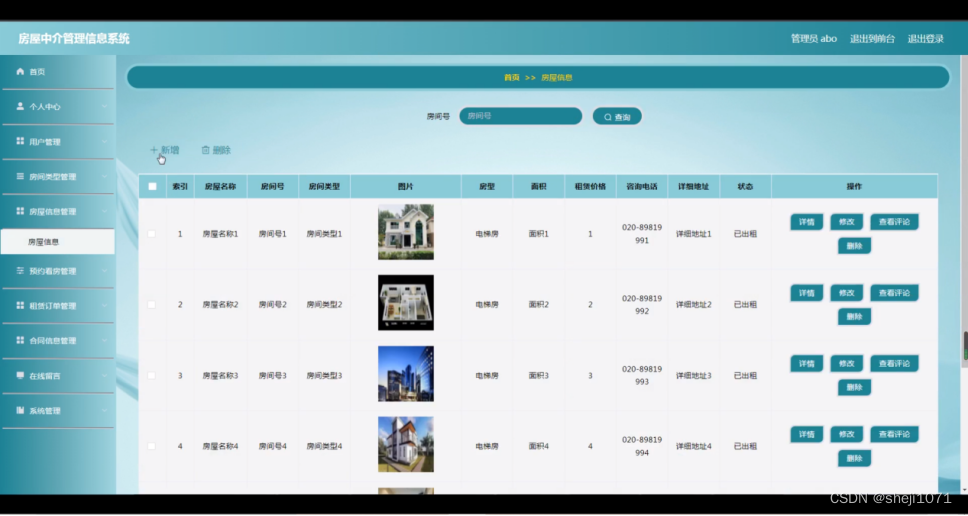968x516 pixels.
Task: Click the magnifier icon in the 查询 button
Action: 607,117
